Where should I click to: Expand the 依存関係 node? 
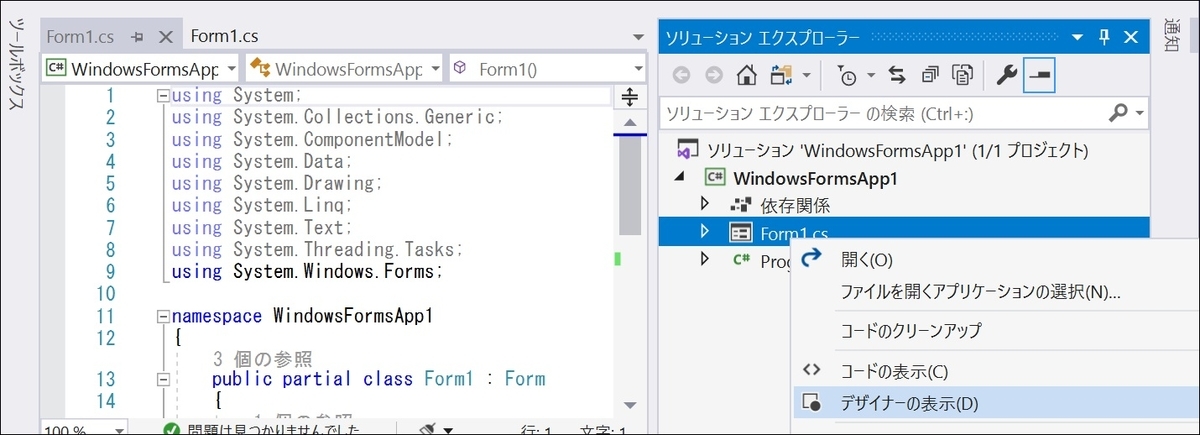(705, 204)
